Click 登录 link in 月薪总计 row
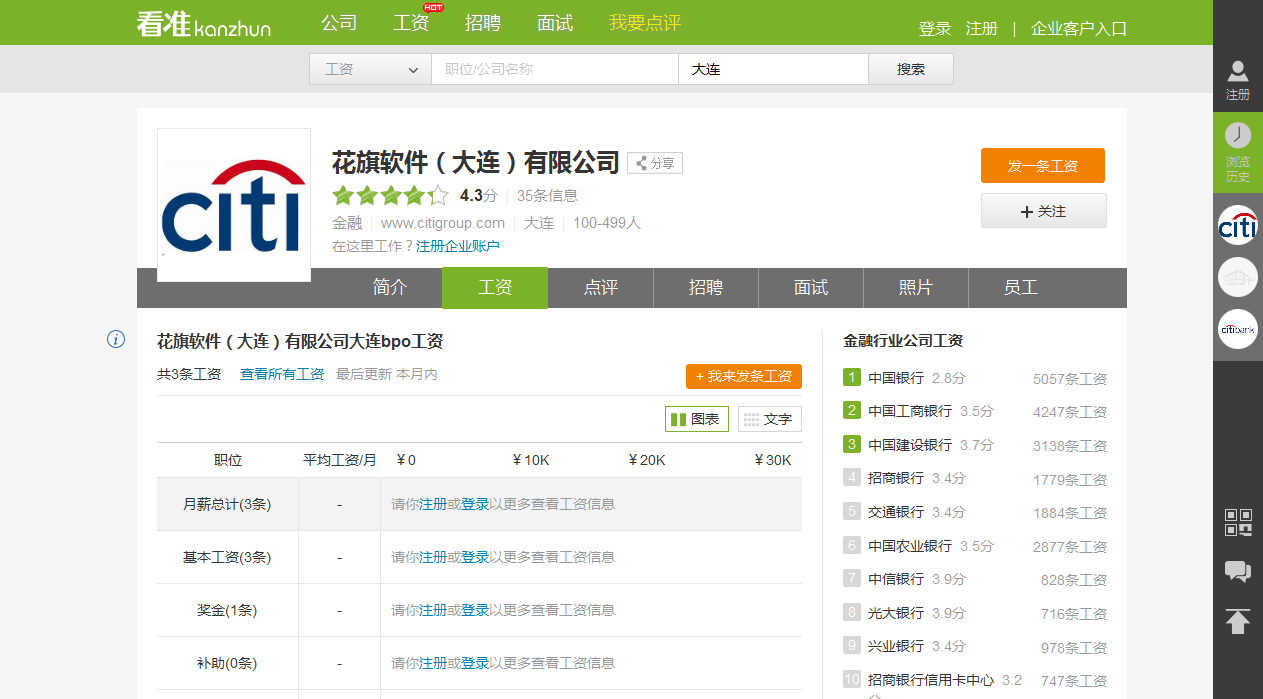 475,504
